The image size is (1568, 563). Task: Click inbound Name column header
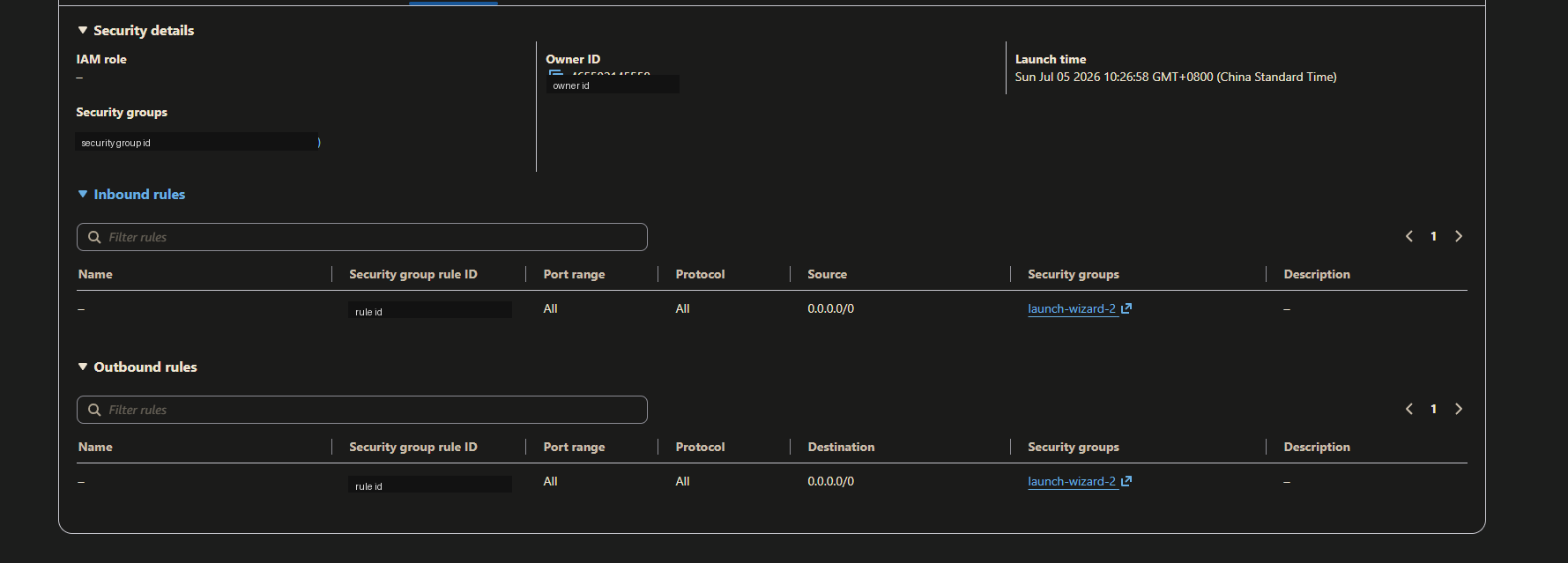pyautogui.click(x=95, y=274)
